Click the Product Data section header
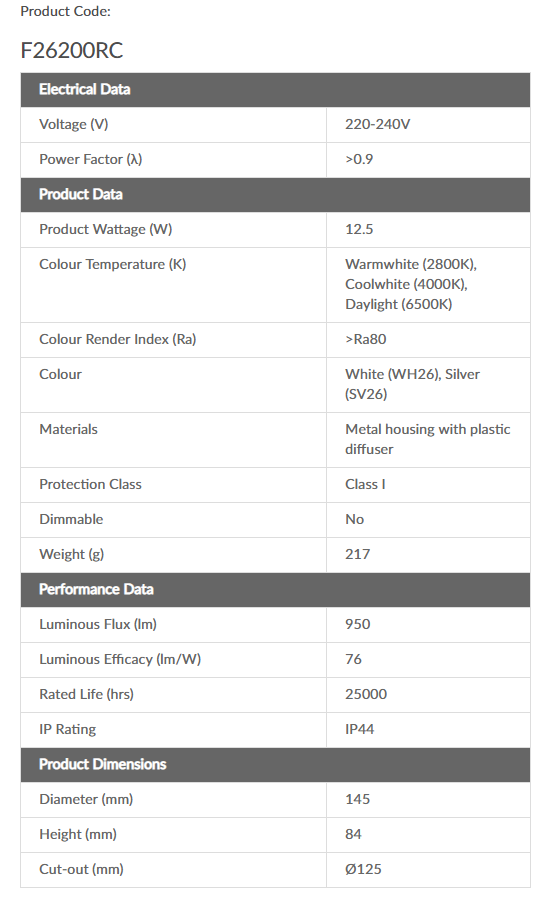 [x=275, y=195]
